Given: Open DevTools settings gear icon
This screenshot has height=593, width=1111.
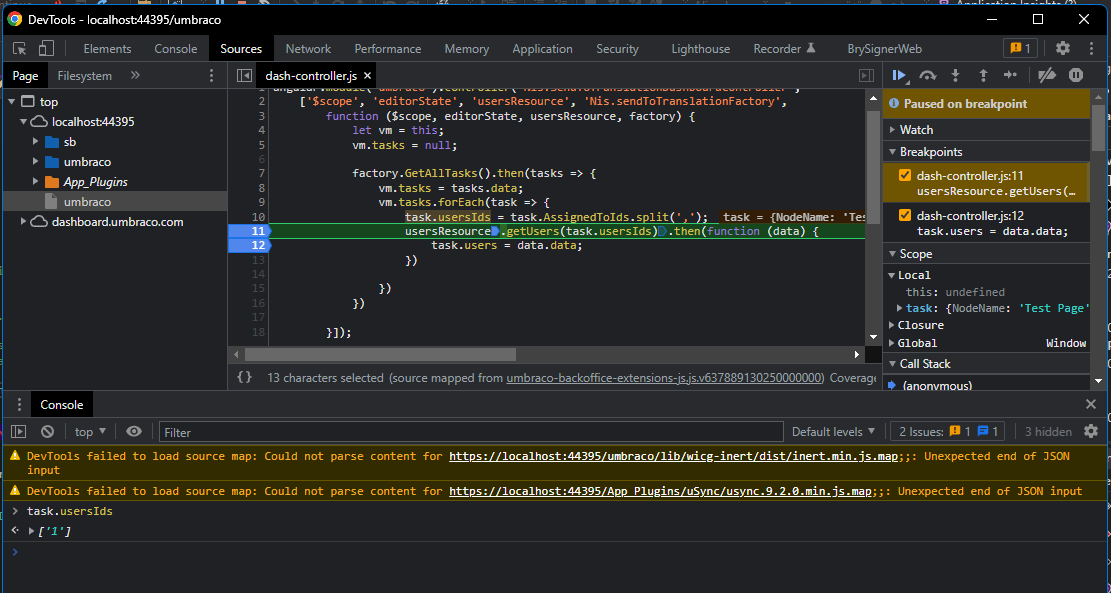Looking at the screenshot, I should (1063, 48).
